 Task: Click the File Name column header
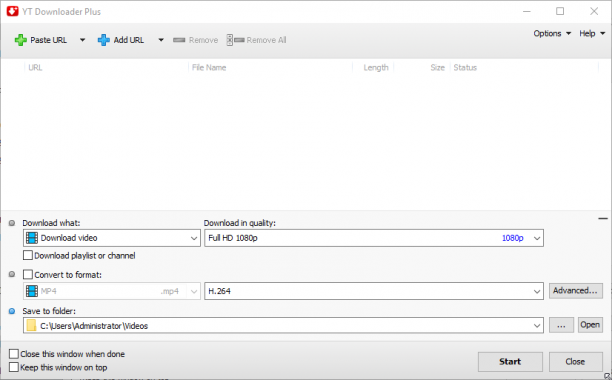coord(209,67)
